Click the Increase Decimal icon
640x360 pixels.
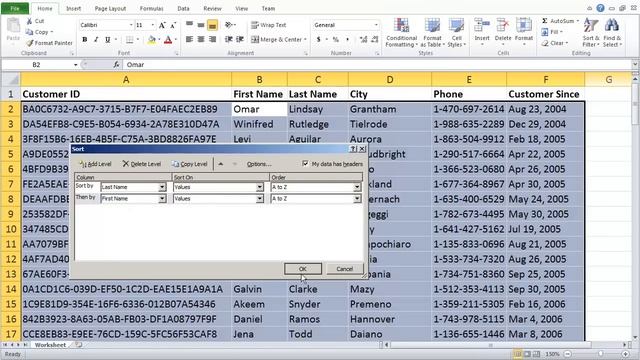(x=363, y=40)
